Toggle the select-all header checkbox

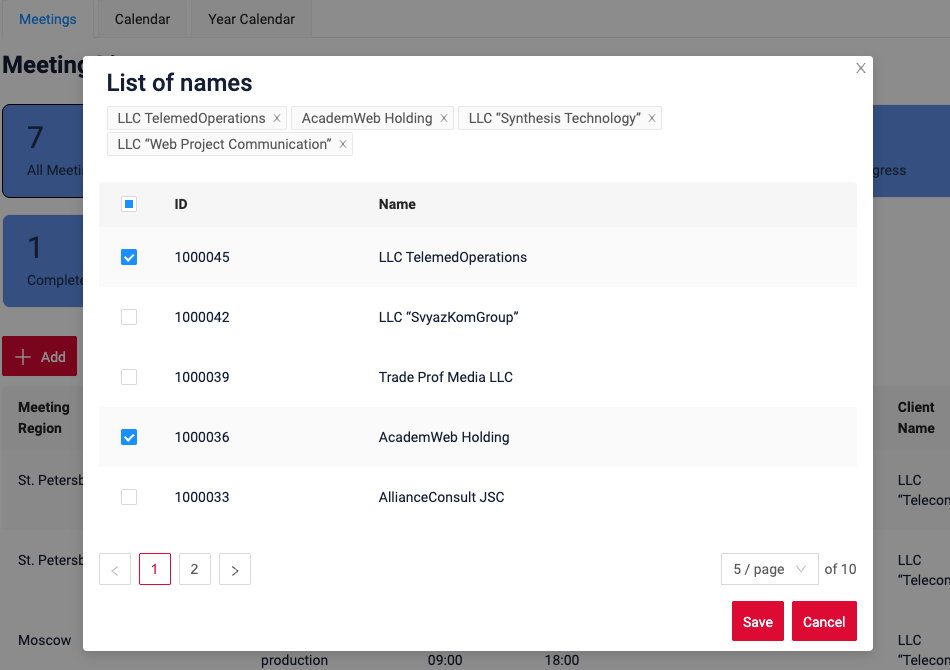[x=129, y=204]
